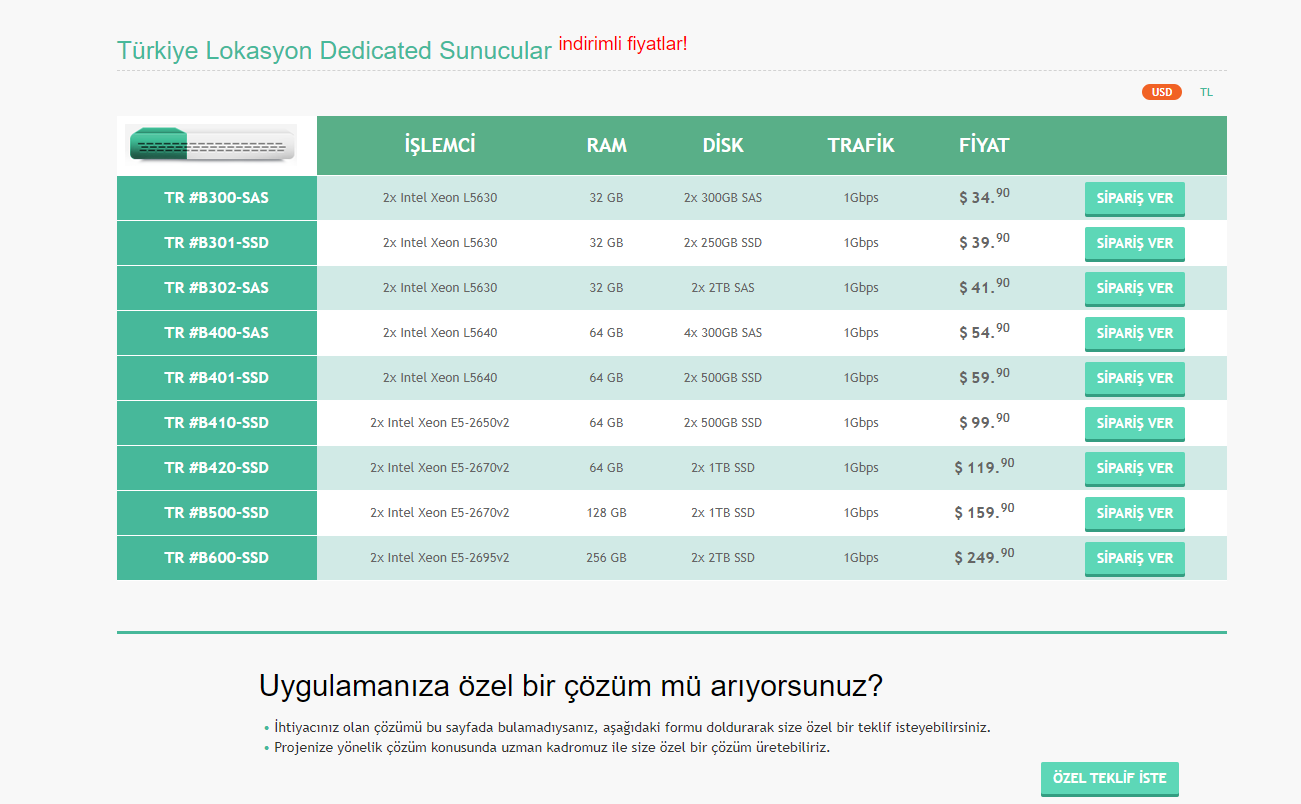Image resolution: width=1301 pixels, height=804 pixels.
Task: Click the $ 249.90 price
Action: [984, 556]
